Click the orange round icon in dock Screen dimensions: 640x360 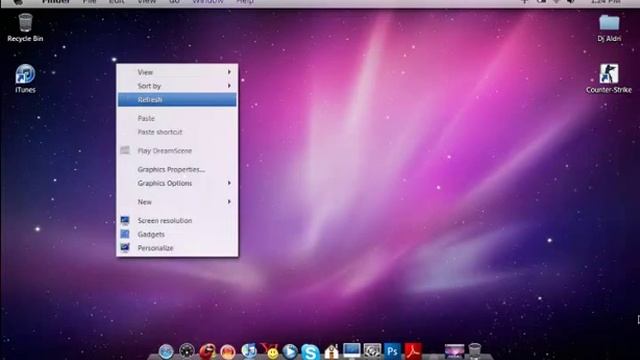click(228, 351)
